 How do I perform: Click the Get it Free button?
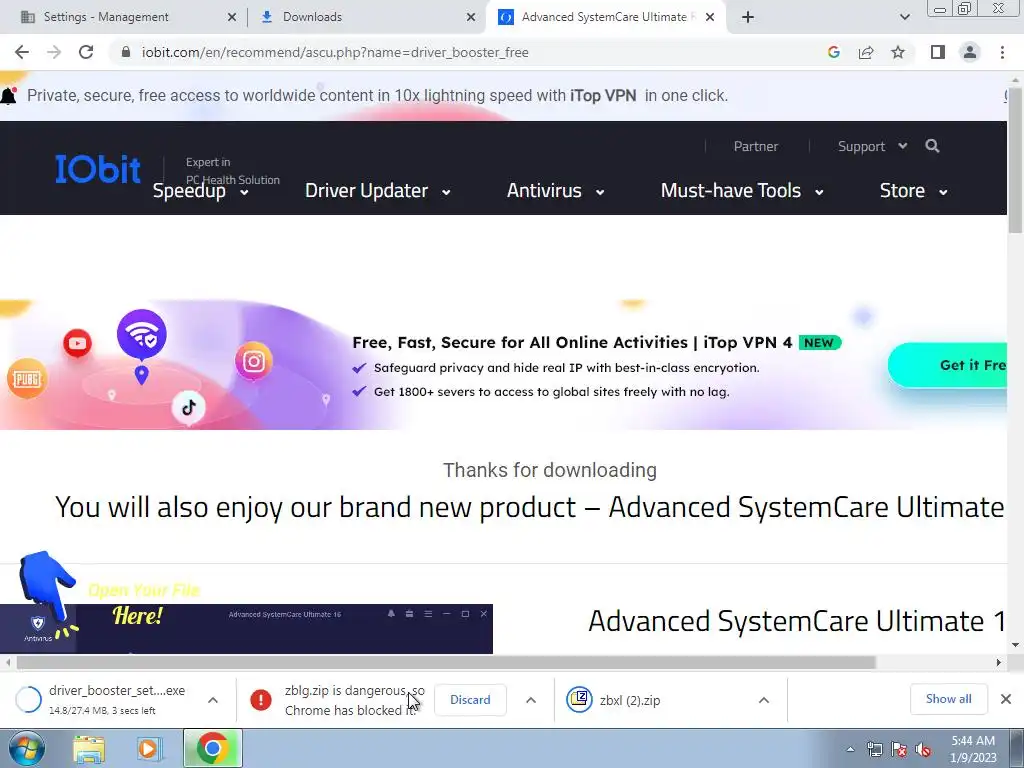[948, 365]
